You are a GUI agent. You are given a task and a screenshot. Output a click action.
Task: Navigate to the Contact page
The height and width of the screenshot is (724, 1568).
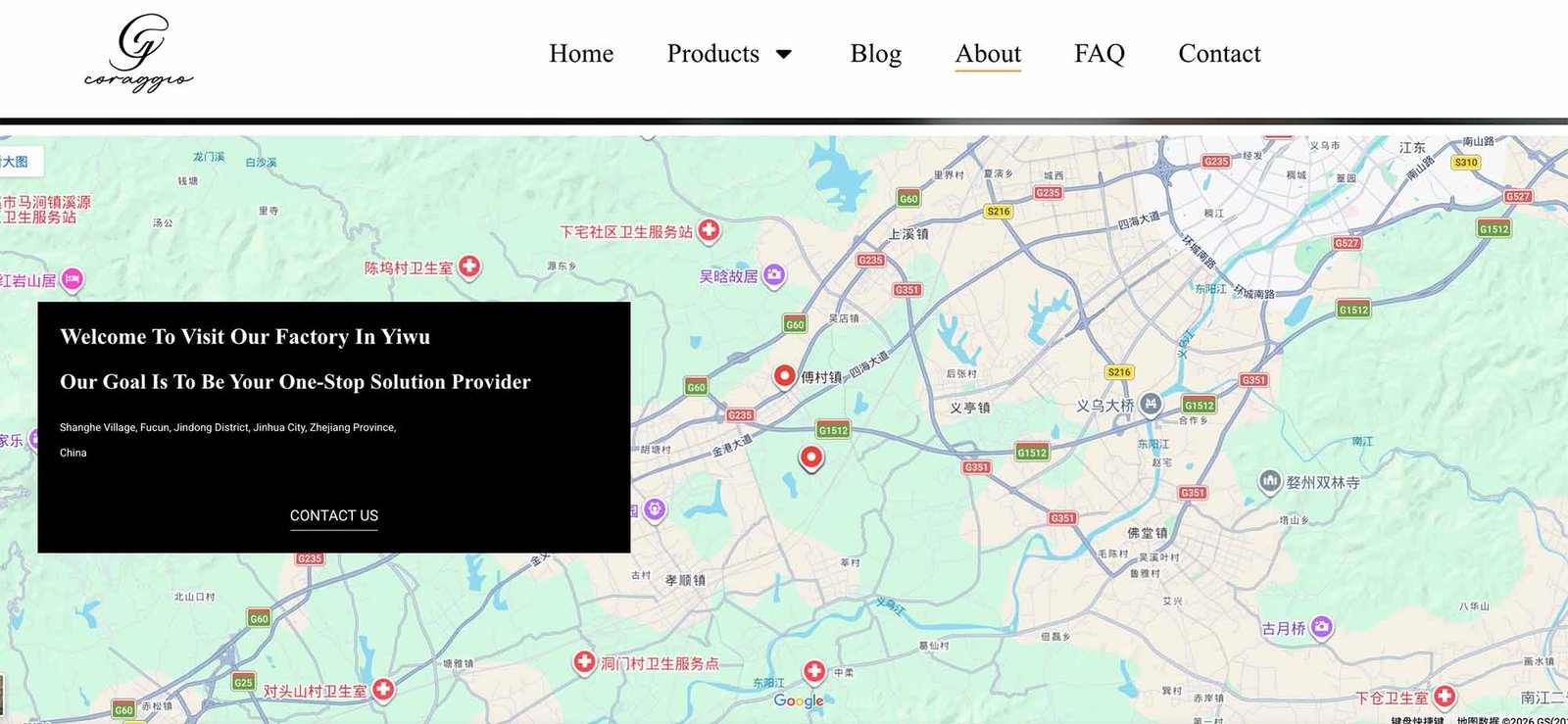coord(1219,54)
